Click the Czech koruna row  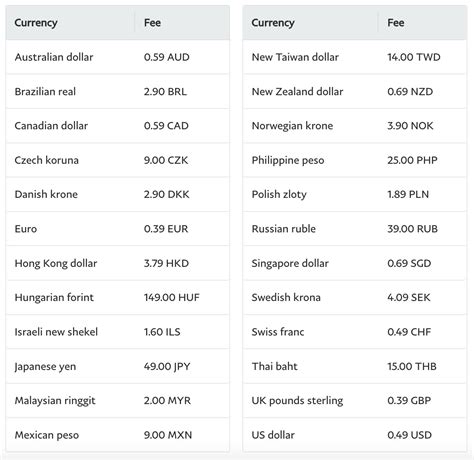(x=118, y=160)
